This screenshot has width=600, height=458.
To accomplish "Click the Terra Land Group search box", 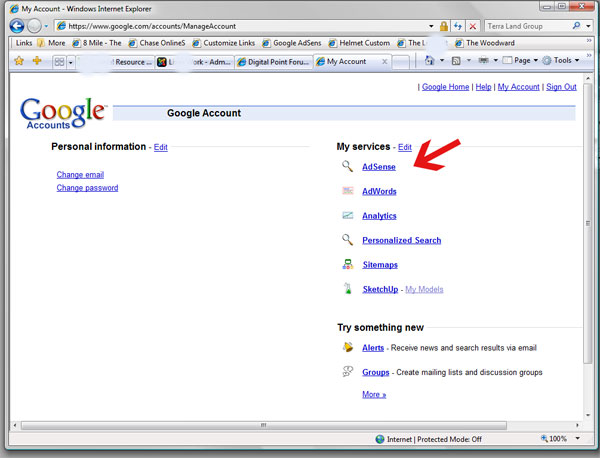I will click(x=527, y=26).
